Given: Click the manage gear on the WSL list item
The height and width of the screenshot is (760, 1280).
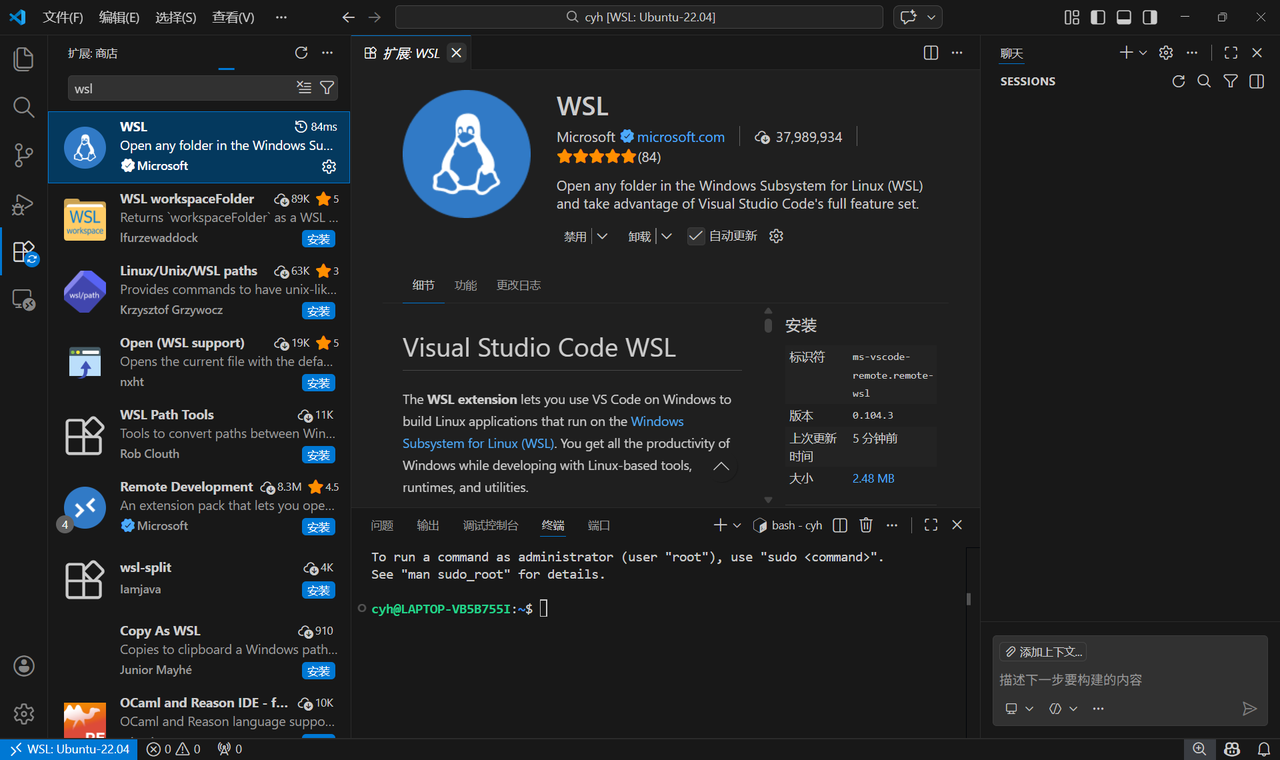Looking at the screenshot, I should tap(329, 167).
